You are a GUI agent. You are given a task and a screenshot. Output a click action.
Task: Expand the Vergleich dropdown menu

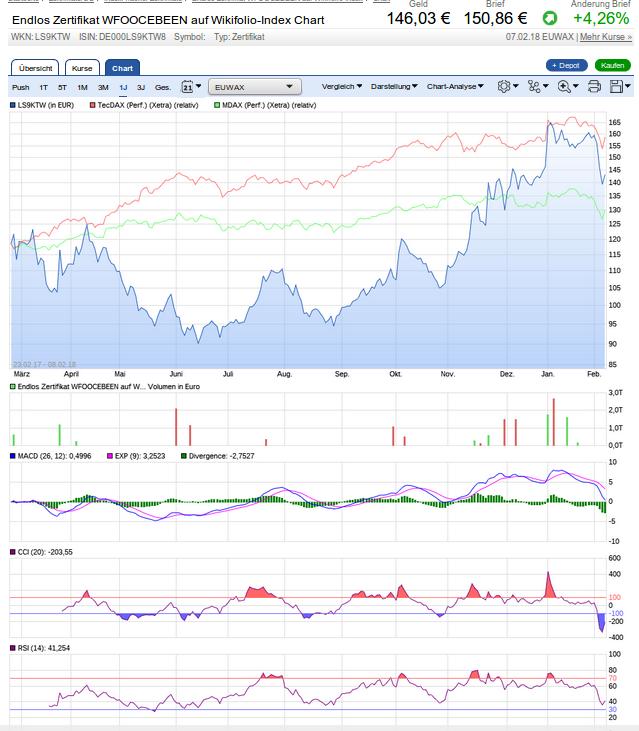click(345, 87)
